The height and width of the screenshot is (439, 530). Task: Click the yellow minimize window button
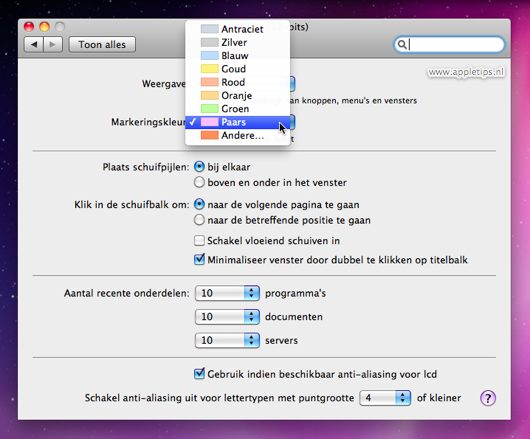click(x=45, y=27)
